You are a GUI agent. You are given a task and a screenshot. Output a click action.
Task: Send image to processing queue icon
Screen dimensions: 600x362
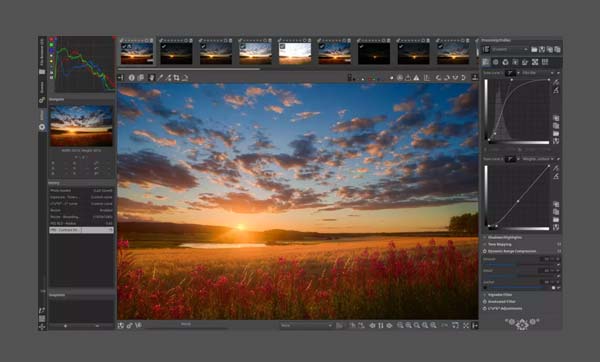pyautogui.click(x=129, y=325)
